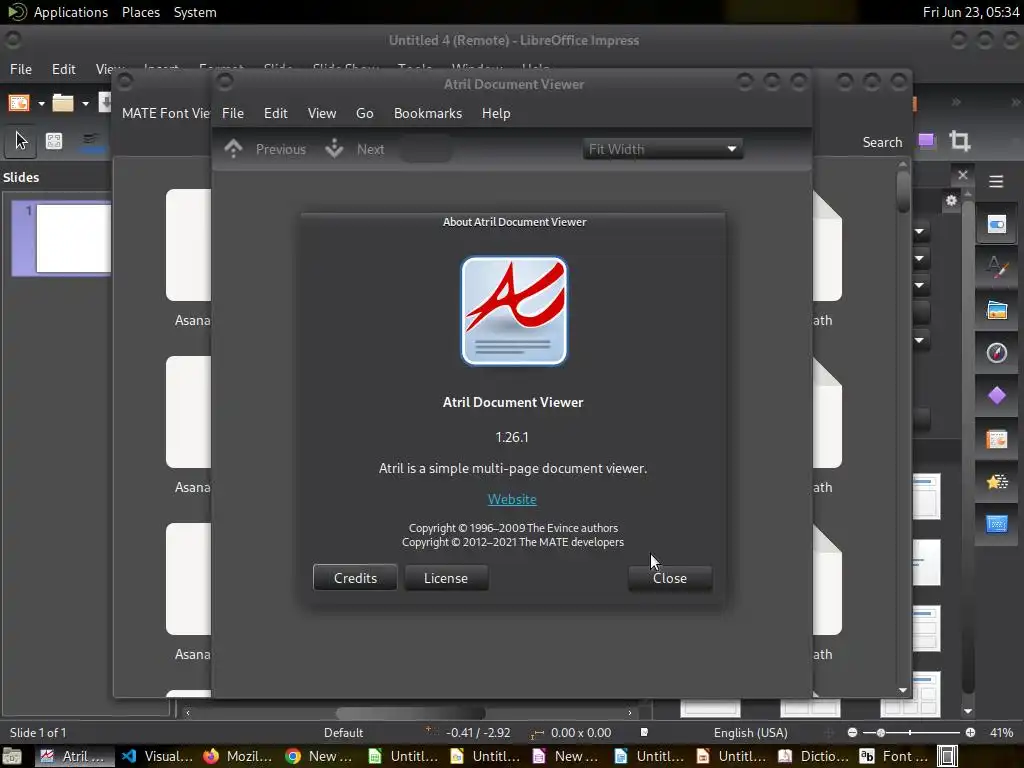The image size is (1024, 768).
Task: Open the Atril Website link
Action: click(512, 499)
